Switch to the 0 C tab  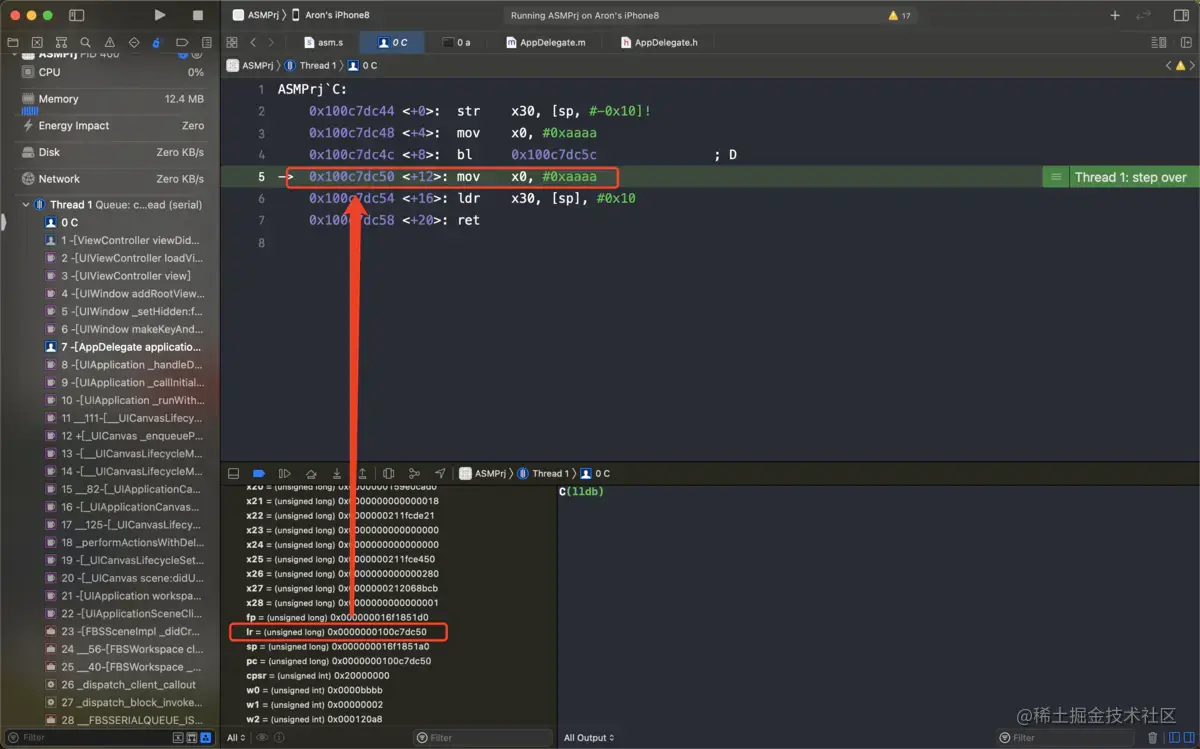(392, 43)
